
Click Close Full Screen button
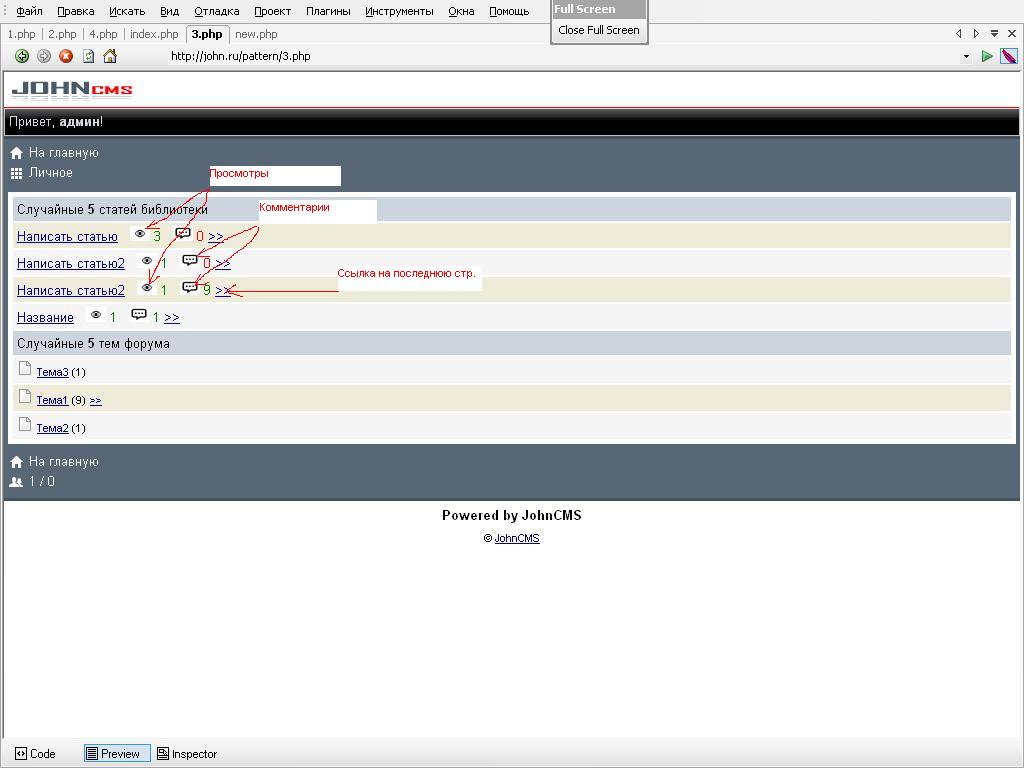[599, 30]
